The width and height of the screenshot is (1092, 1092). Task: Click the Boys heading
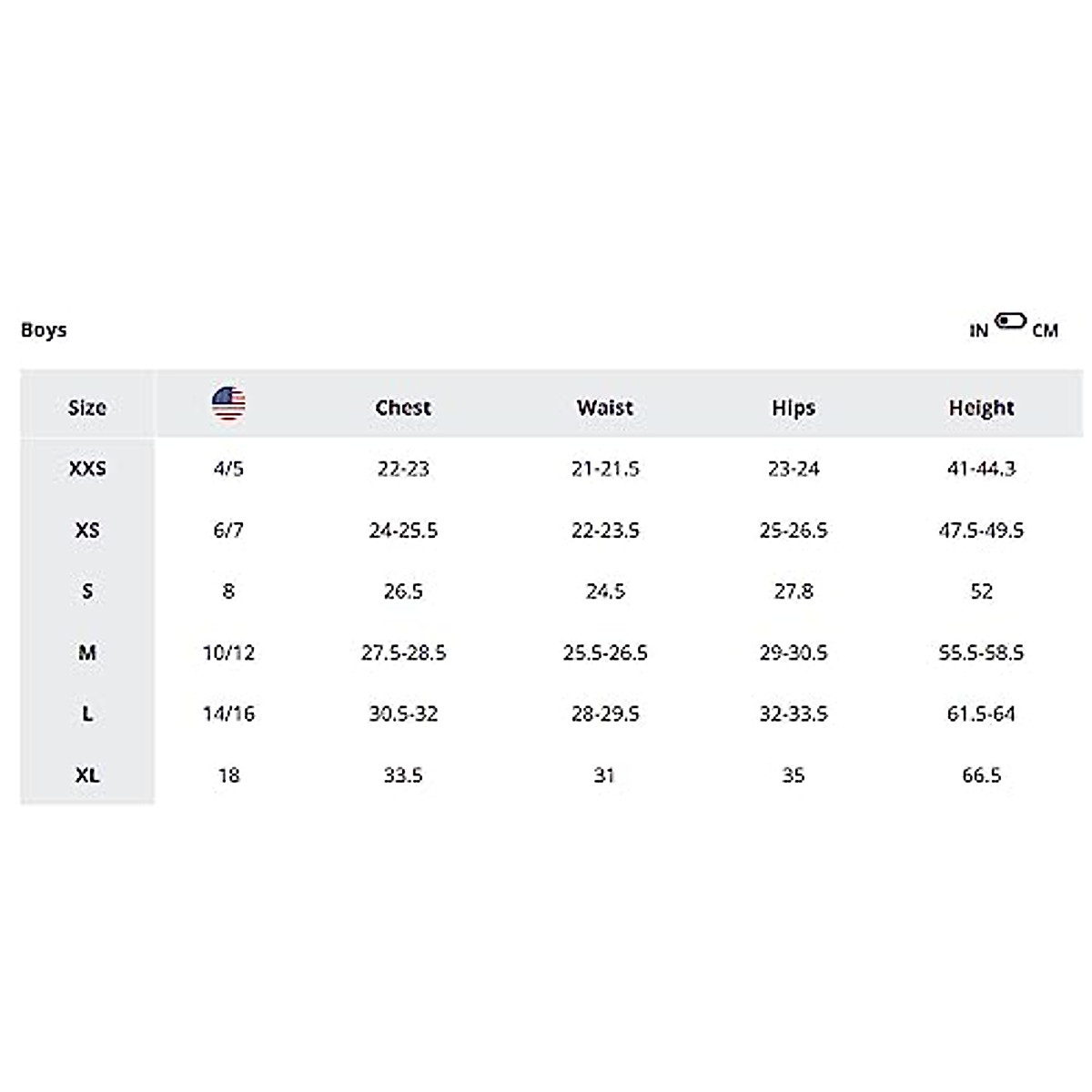(44, 329)
